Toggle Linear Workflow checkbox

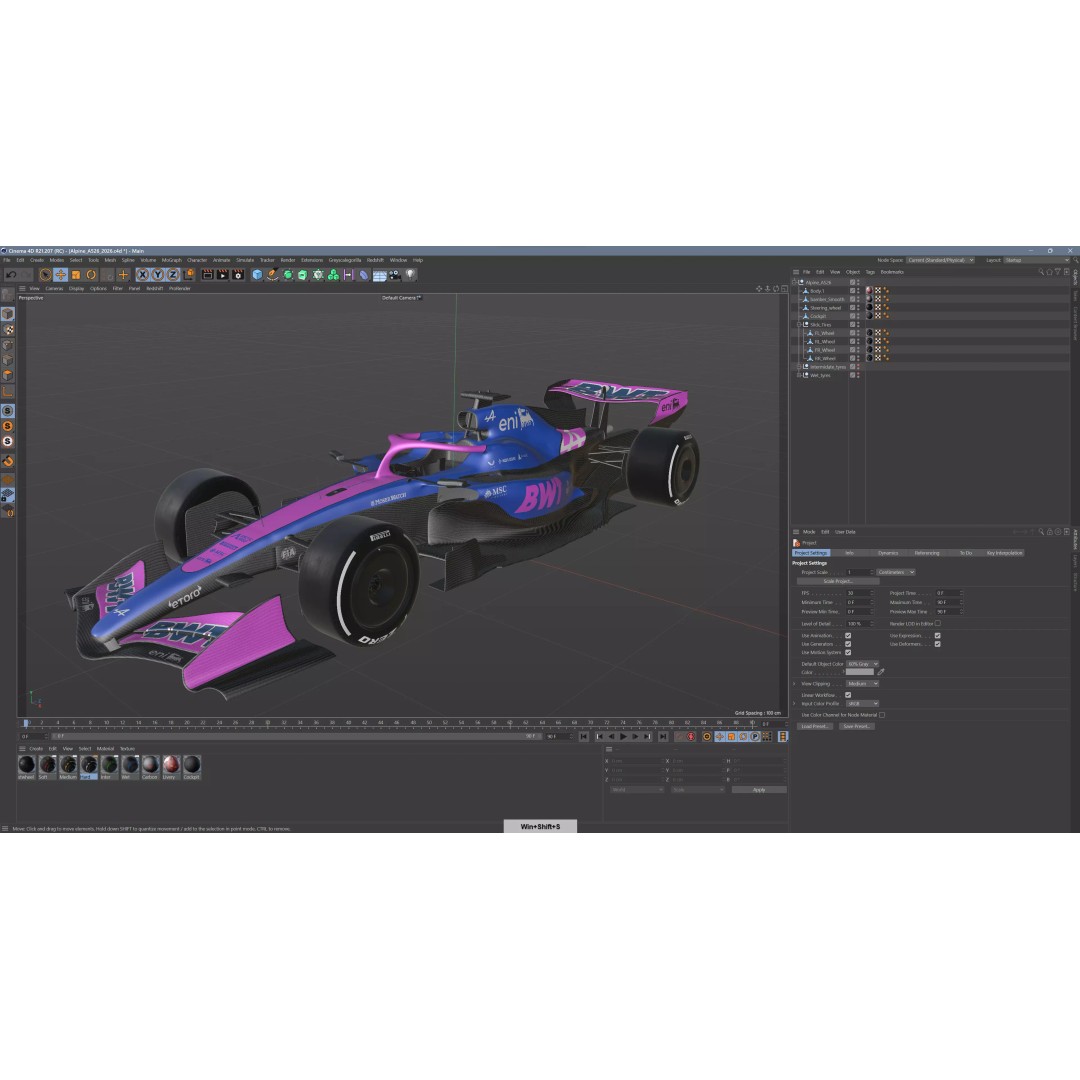848,695
